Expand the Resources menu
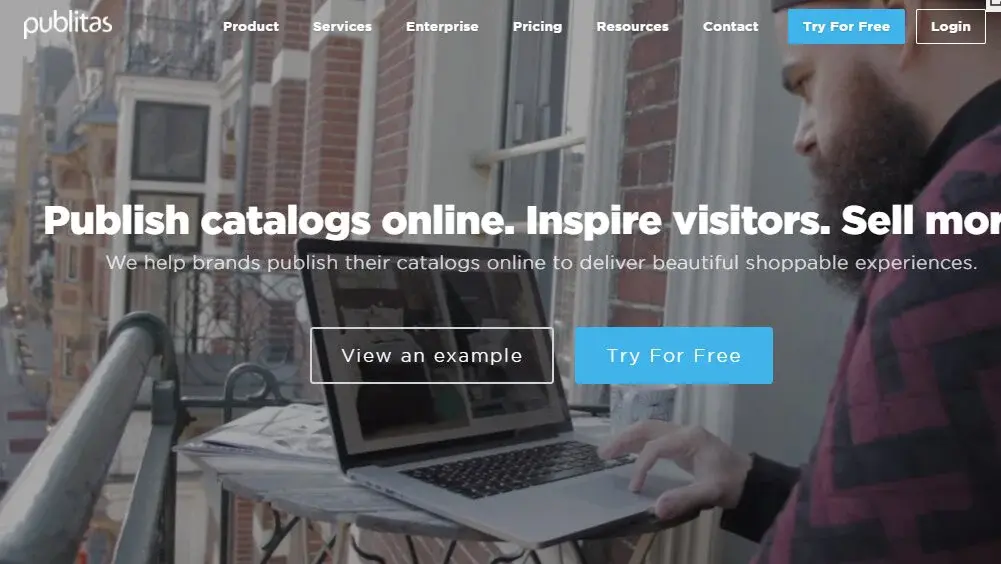 point(633,27)
